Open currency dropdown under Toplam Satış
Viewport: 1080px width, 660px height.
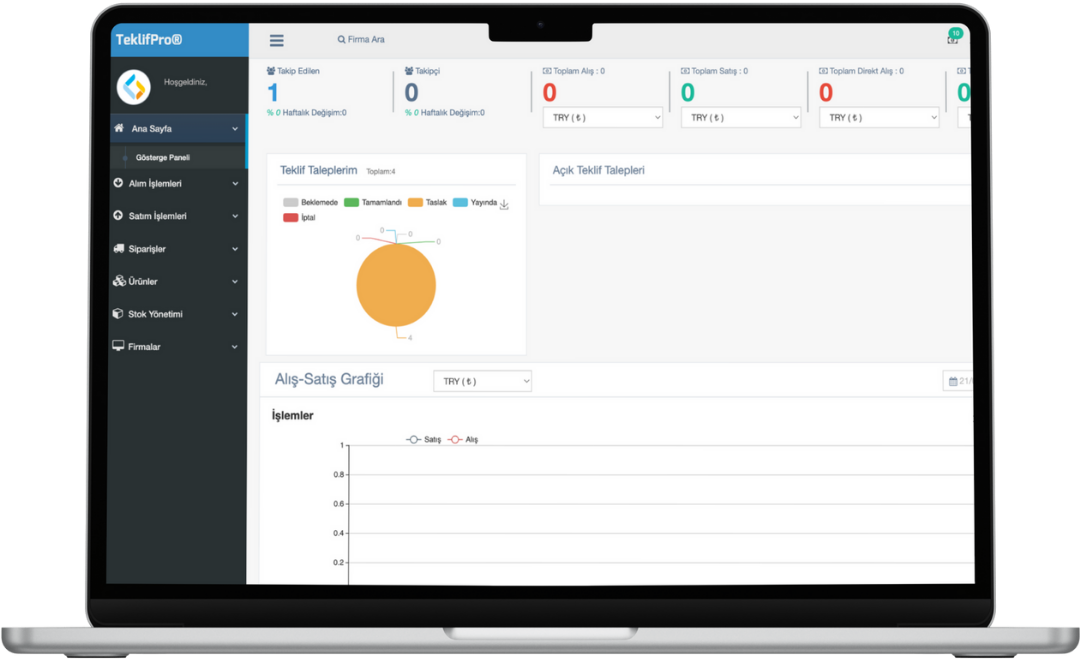click(x=741, y=118)
